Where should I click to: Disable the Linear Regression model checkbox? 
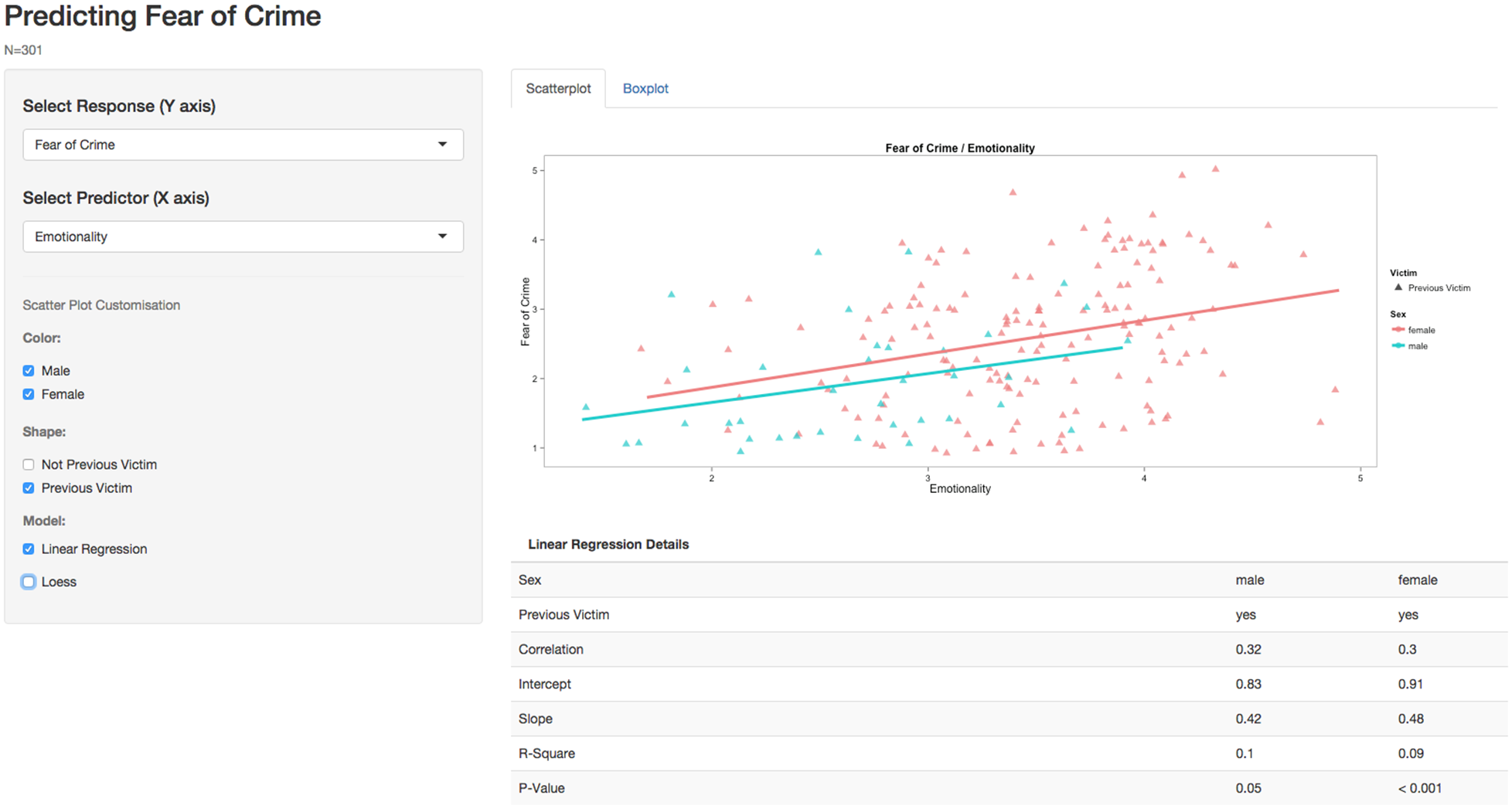point(29,549)
